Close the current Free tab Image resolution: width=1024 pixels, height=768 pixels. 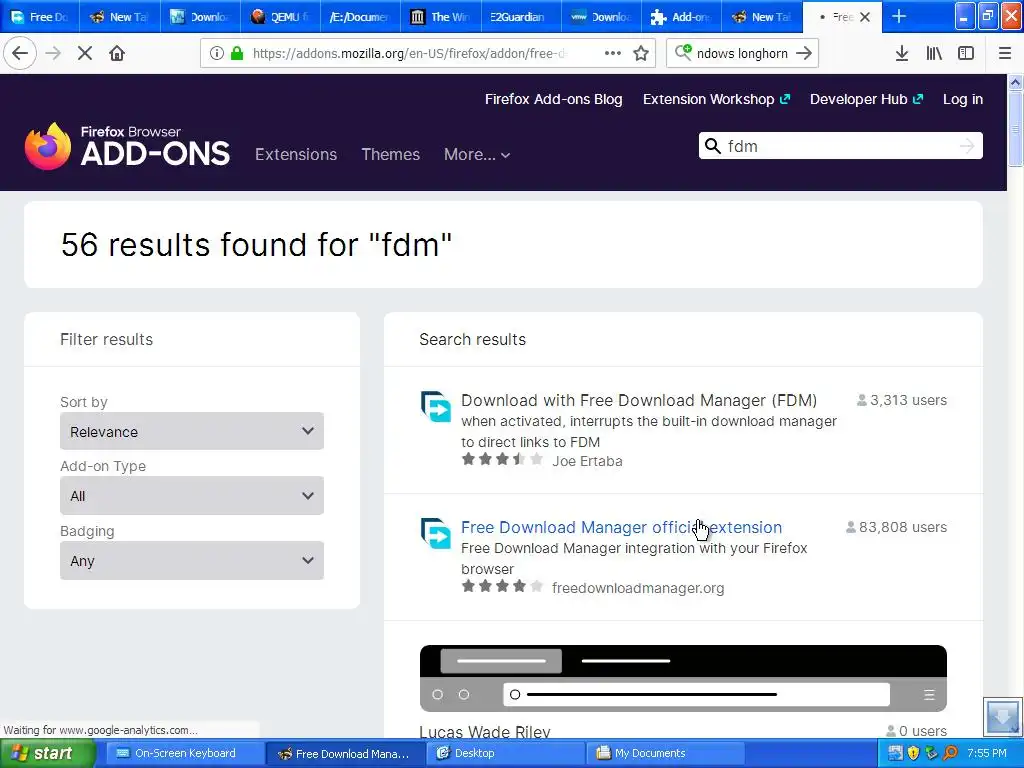pyautogui.click(x=865, y=17)
